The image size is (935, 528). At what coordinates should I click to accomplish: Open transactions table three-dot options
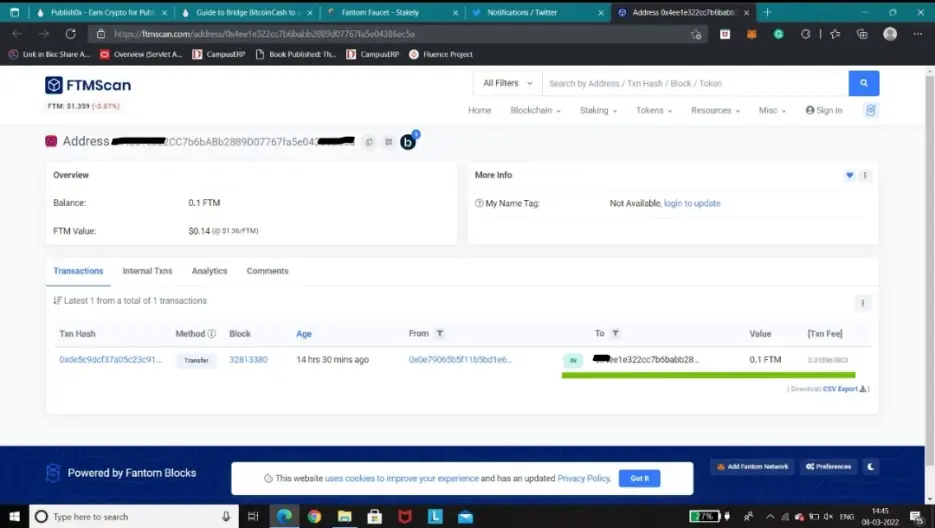(862, 303)
